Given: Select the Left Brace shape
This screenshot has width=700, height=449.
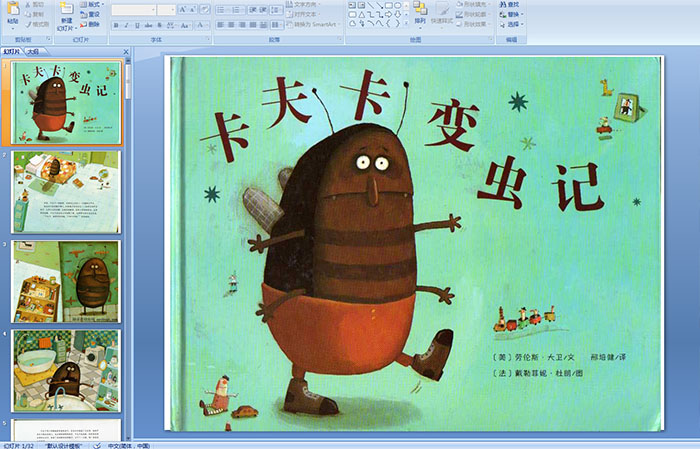Looking at the screenshot, I should pyautogui.click(x=388, y=24).
